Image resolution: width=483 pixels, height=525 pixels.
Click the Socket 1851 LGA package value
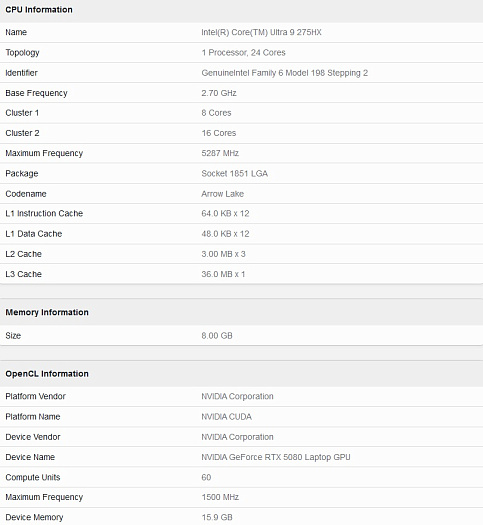[x=235, y=173]
